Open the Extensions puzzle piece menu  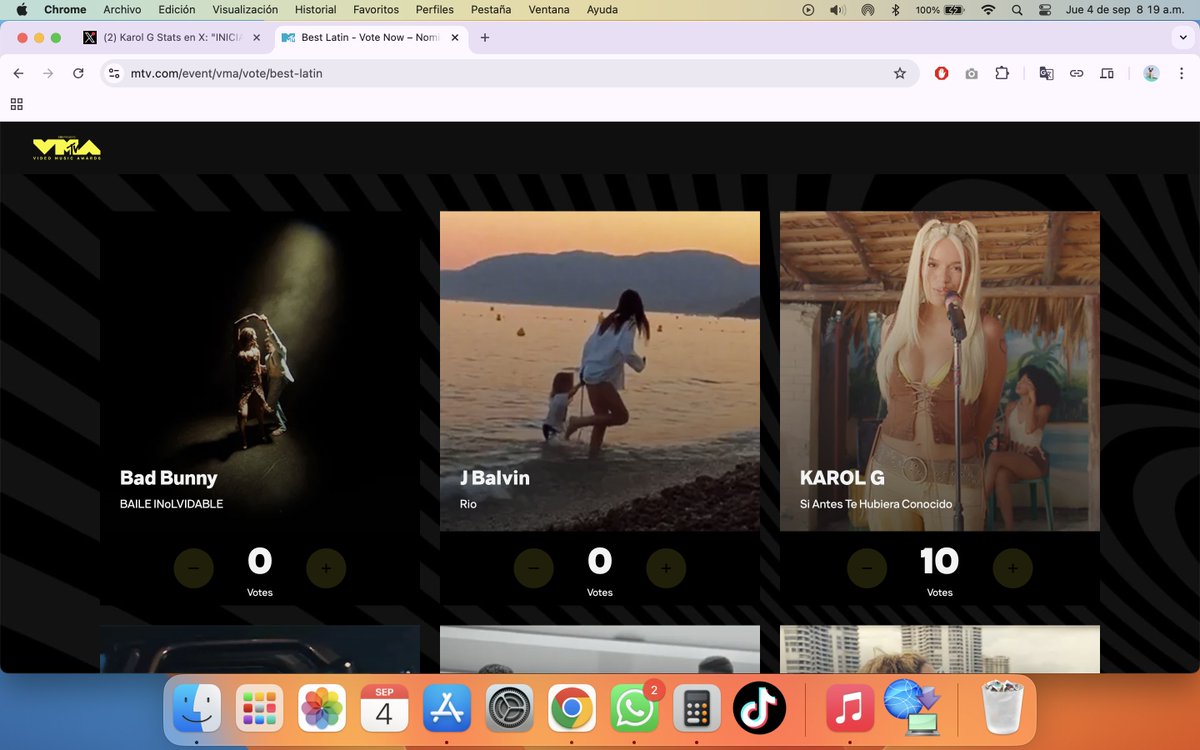(x=1002, y=73)
